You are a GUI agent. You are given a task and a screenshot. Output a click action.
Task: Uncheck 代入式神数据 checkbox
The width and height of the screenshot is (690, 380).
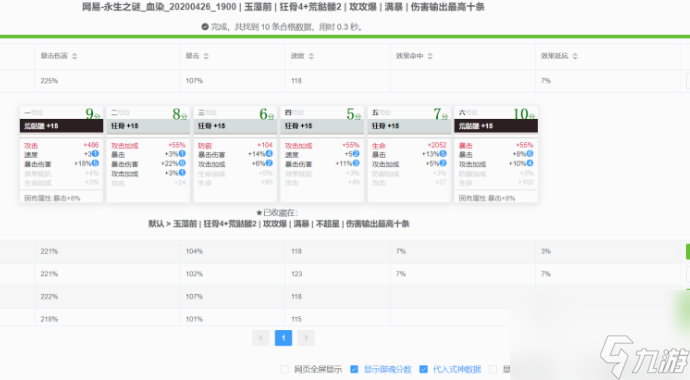click(x=423, y=369)
